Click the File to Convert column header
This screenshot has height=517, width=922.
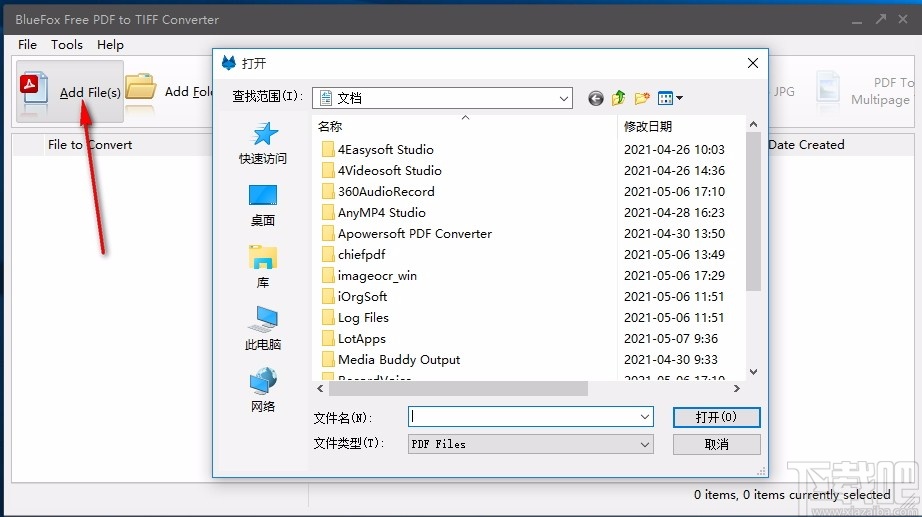point(90,145)
